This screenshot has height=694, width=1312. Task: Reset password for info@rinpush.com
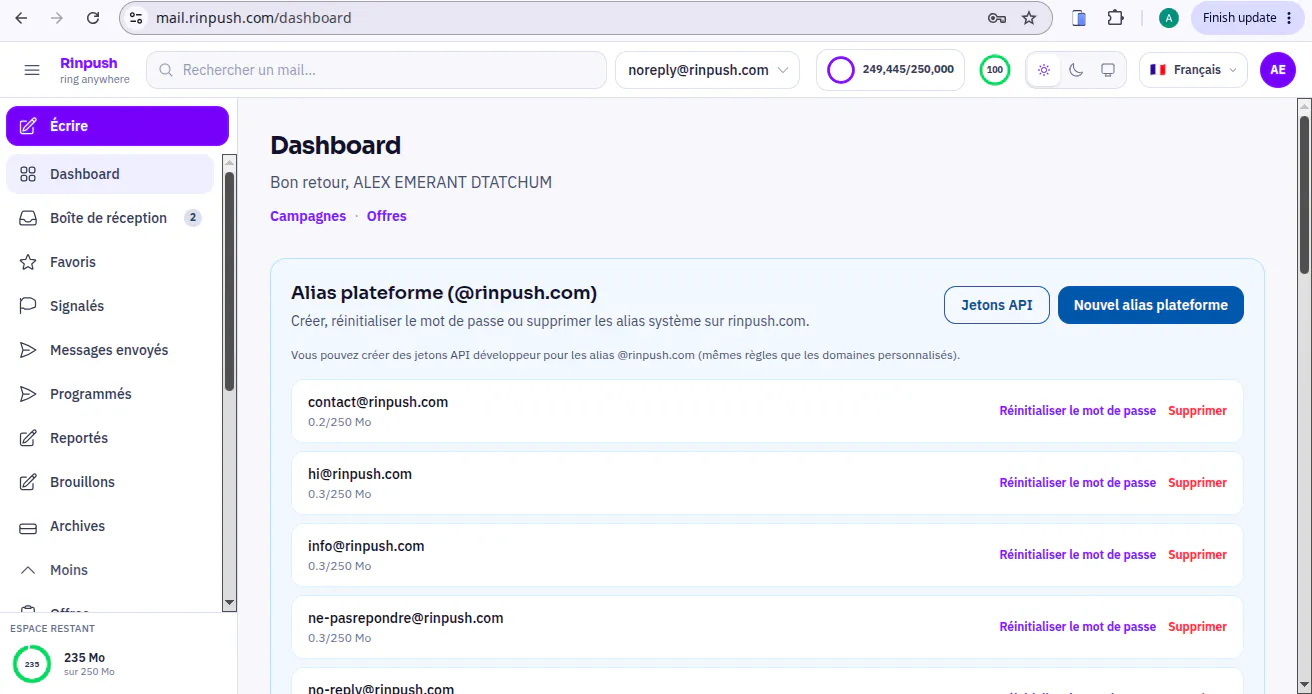[1078, 555]
